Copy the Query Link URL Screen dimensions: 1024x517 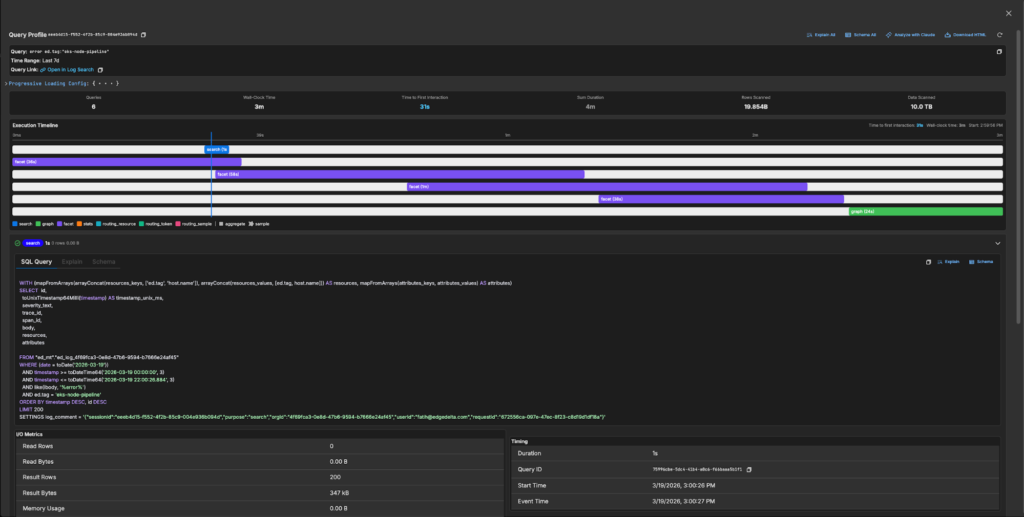pyautogui.click(x=100, y=70)
